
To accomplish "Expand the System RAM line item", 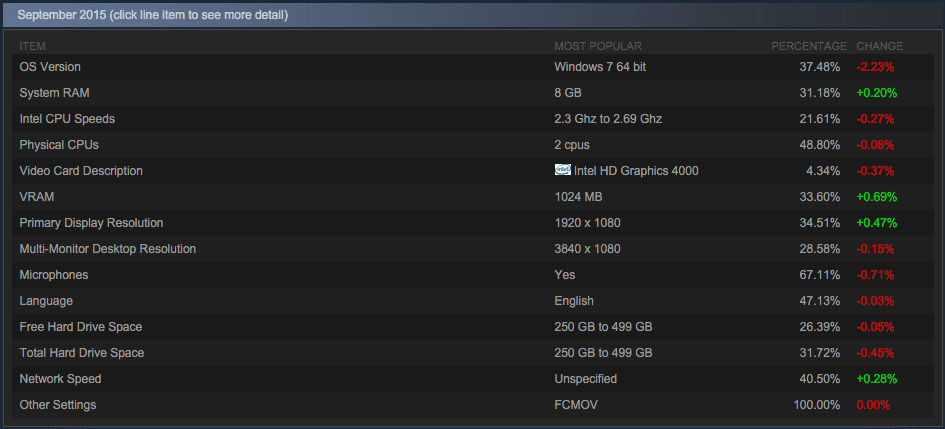I will 54,93.
